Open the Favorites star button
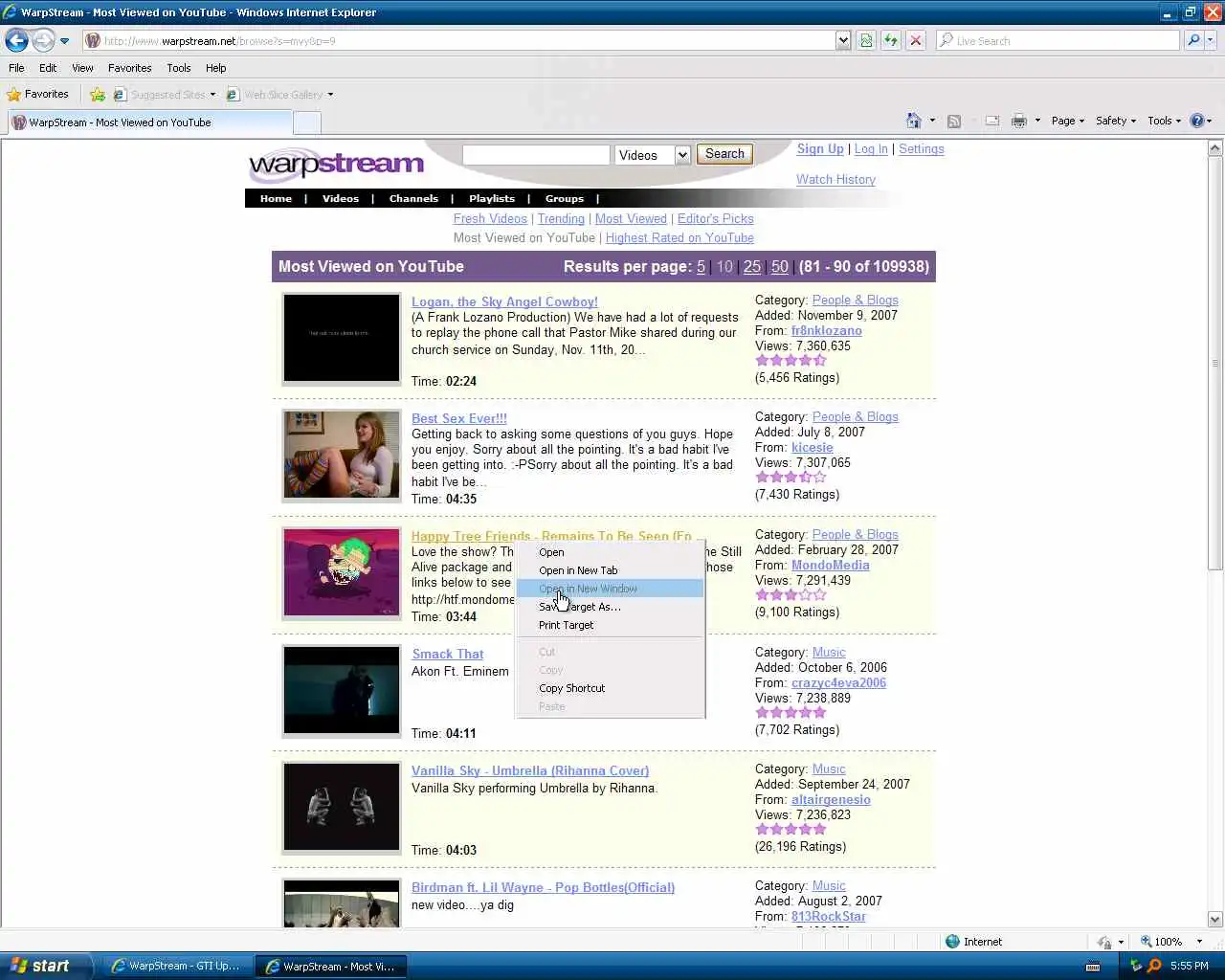The width and height of the screenshot is (1225, 980). [37, 94]
